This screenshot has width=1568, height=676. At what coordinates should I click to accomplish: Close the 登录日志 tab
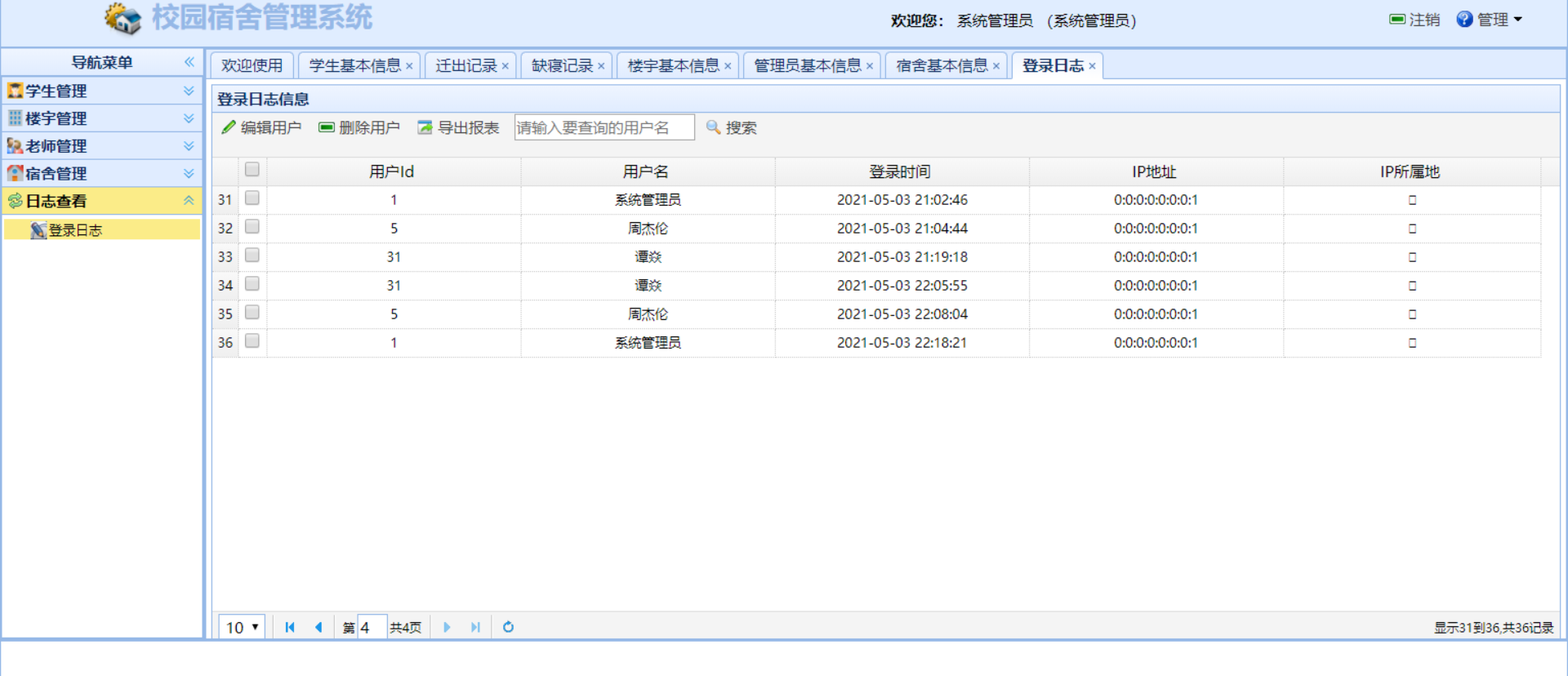pos(1092,66)
